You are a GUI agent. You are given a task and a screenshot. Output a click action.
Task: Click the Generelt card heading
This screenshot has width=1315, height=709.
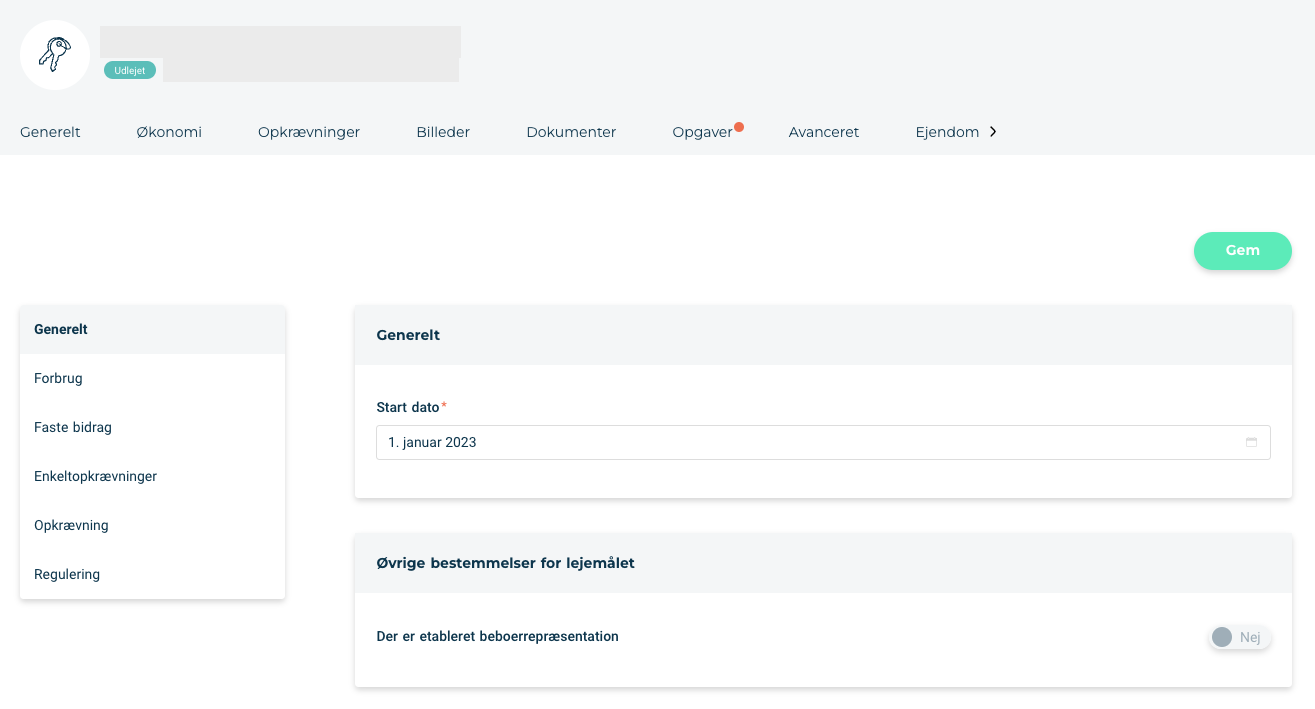[x=408, y=335]
